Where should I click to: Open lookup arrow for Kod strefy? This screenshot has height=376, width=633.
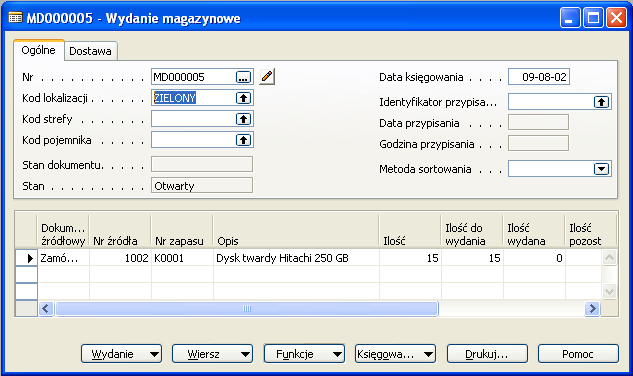coord(243,119)
